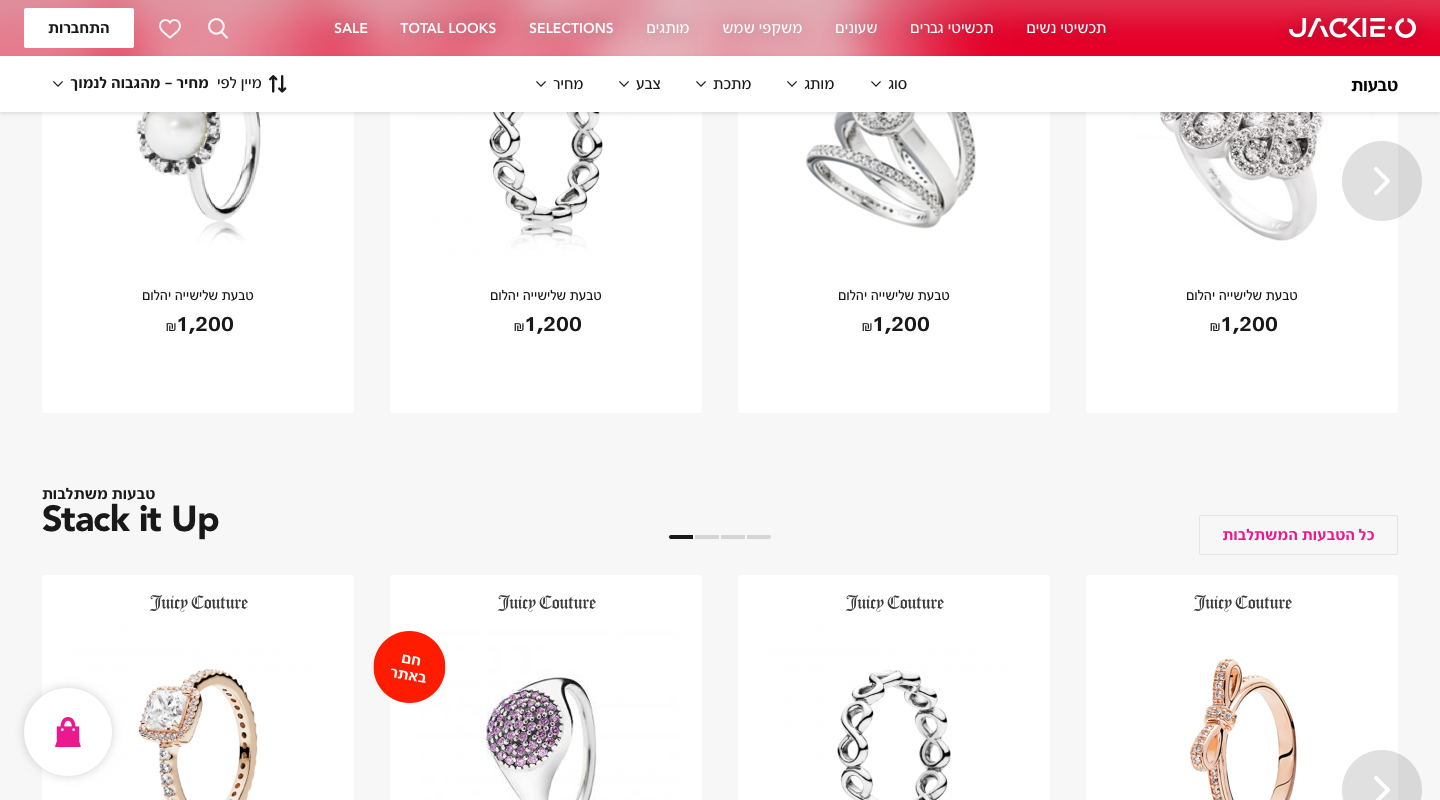Advance top carousel with right arrow
Screen dimensions: 1440x800
pos(1382,181)
